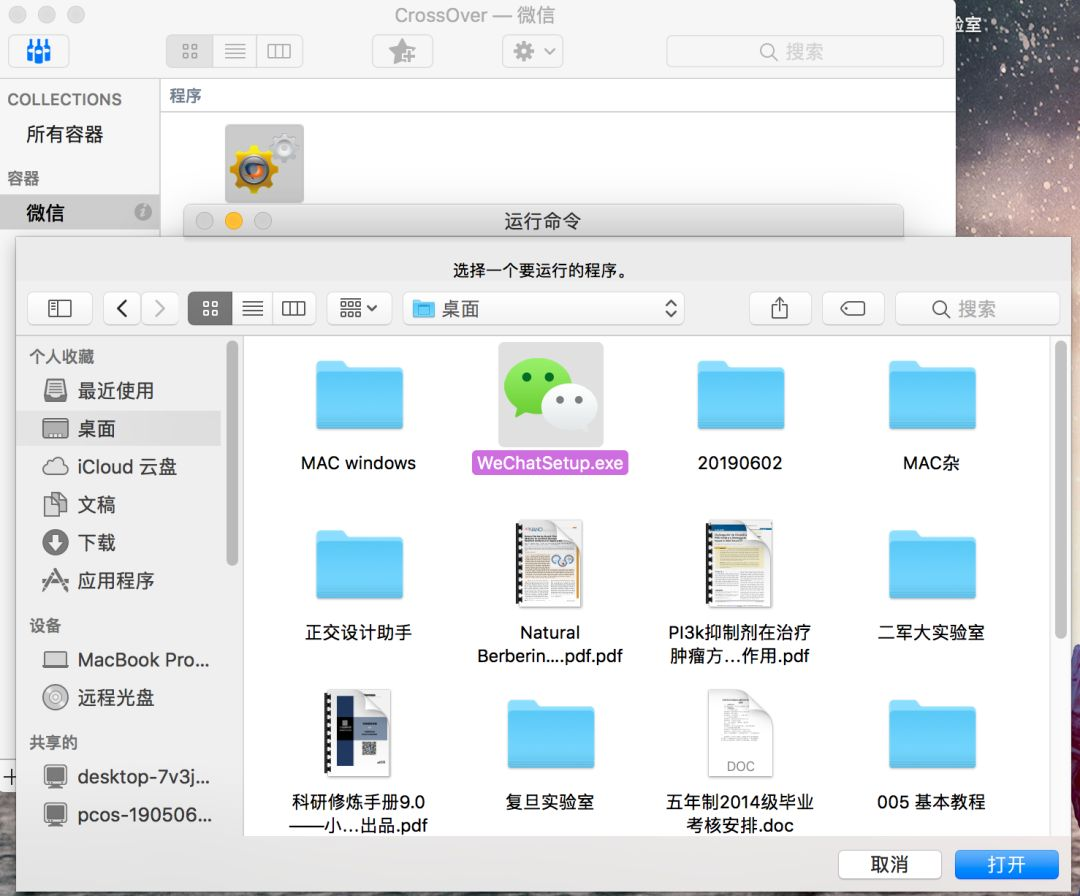Select the PI3k抑制剂 pdf file
The image size is (1080, 896).
740,563
